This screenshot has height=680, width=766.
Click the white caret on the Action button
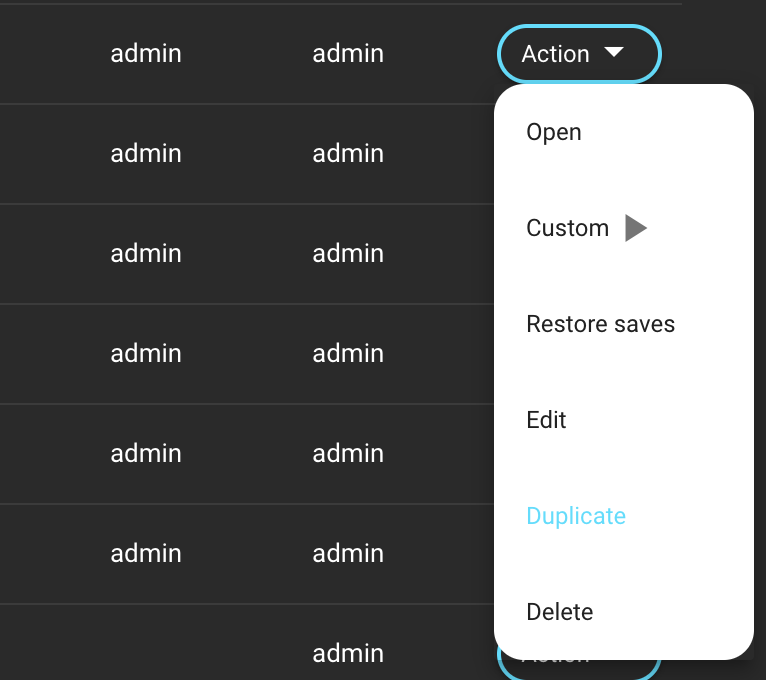(x=614, y=52)
